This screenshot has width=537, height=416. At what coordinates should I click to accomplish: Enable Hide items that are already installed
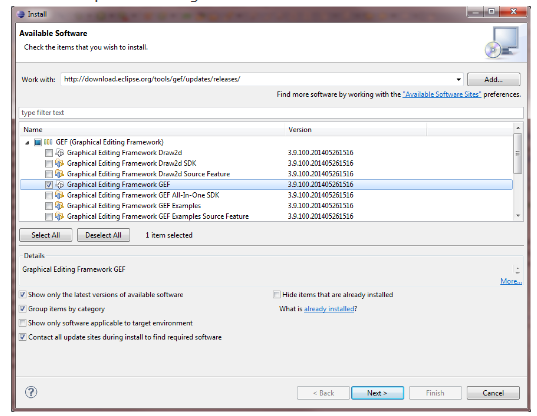277,294
